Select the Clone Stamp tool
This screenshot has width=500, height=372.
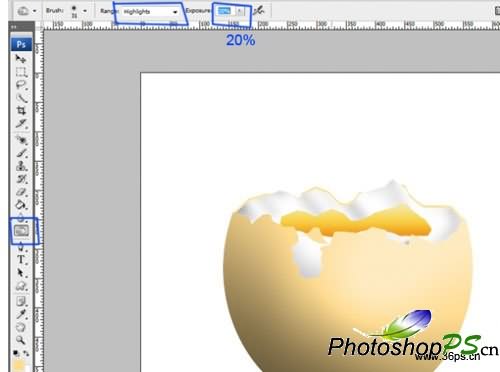coord(21,166)
